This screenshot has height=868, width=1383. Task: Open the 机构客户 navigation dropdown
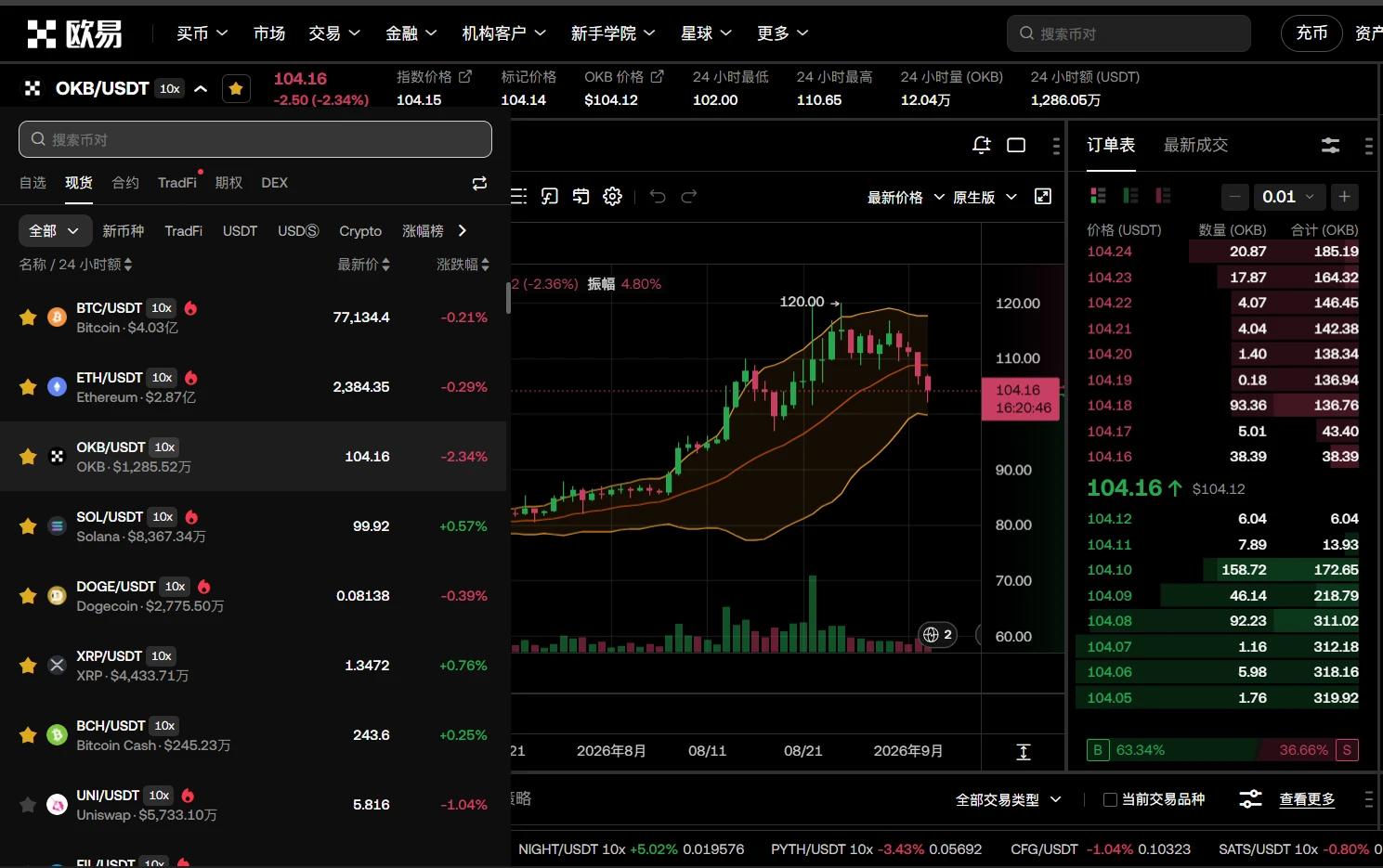click(504, 33)
